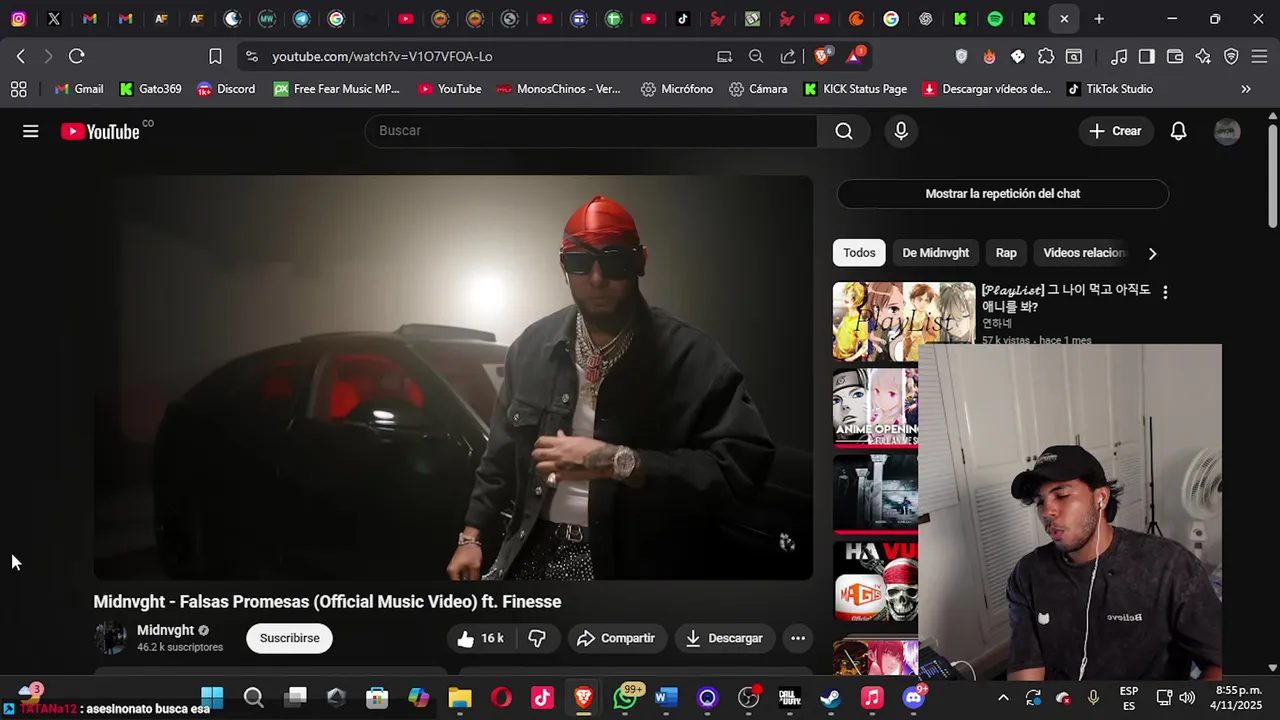The width and height of the screenshot is (1280, 720).
Task: Open Brave VPN shield icon
Action: click(1231, 56)
